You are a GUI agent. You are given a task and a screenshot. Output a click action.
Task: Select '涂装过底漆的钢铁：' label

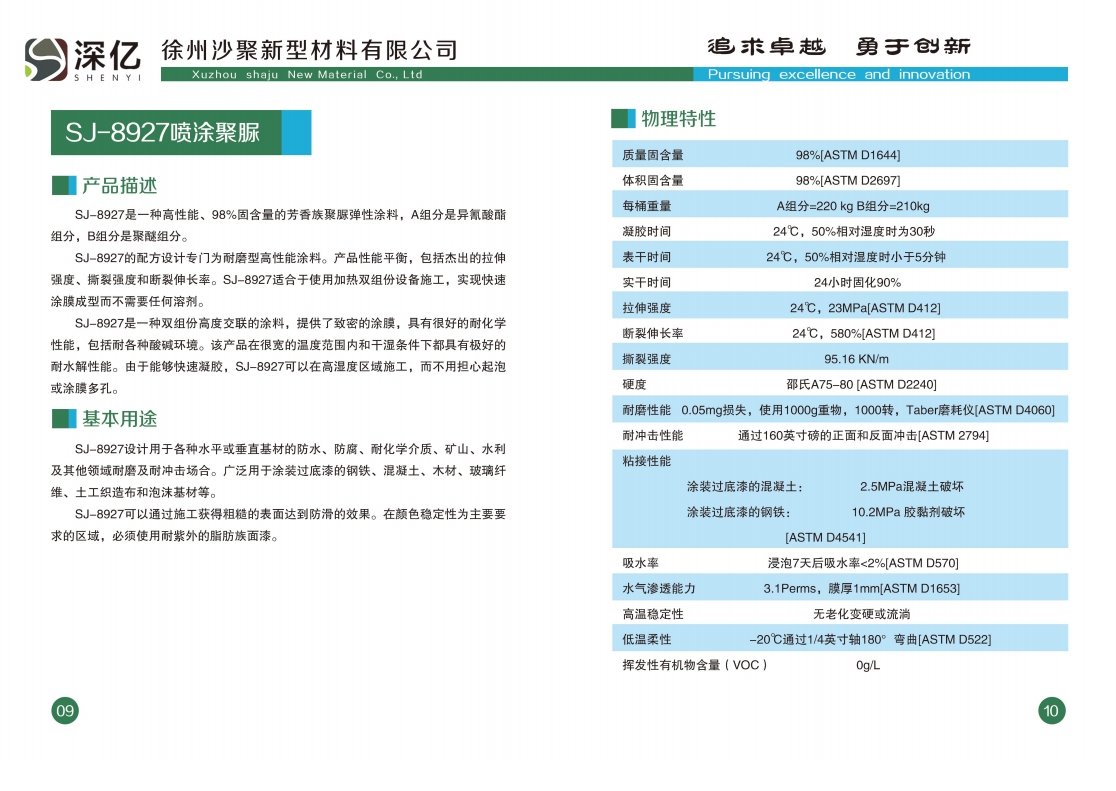(739, 513)
